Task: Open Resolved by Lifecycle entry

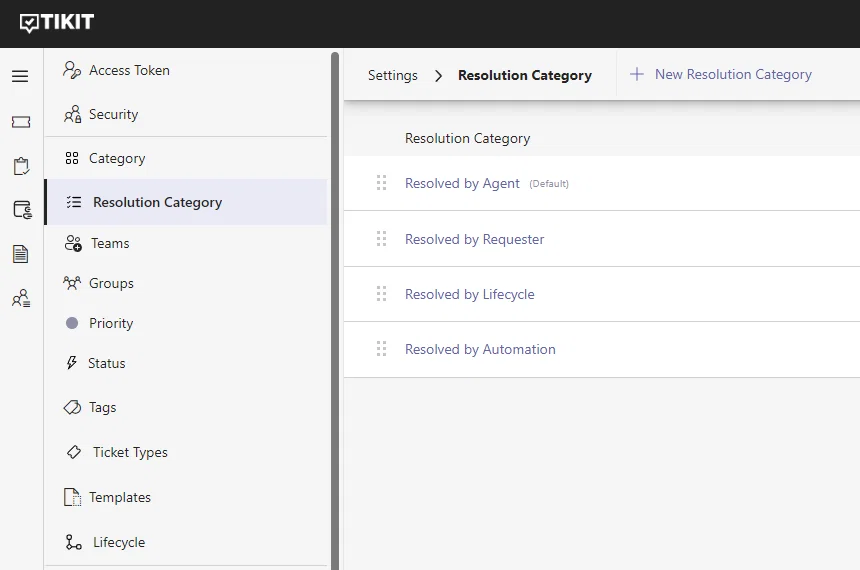Action: pyautogui.click(x=469, y=294)
